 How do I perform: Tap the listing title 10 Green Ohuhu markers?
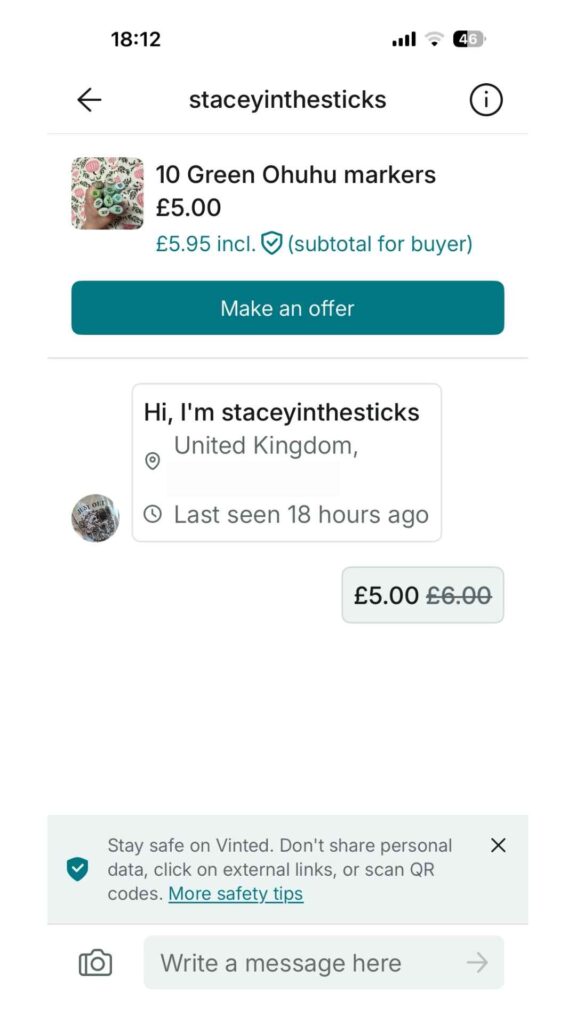tap(295, 174)
